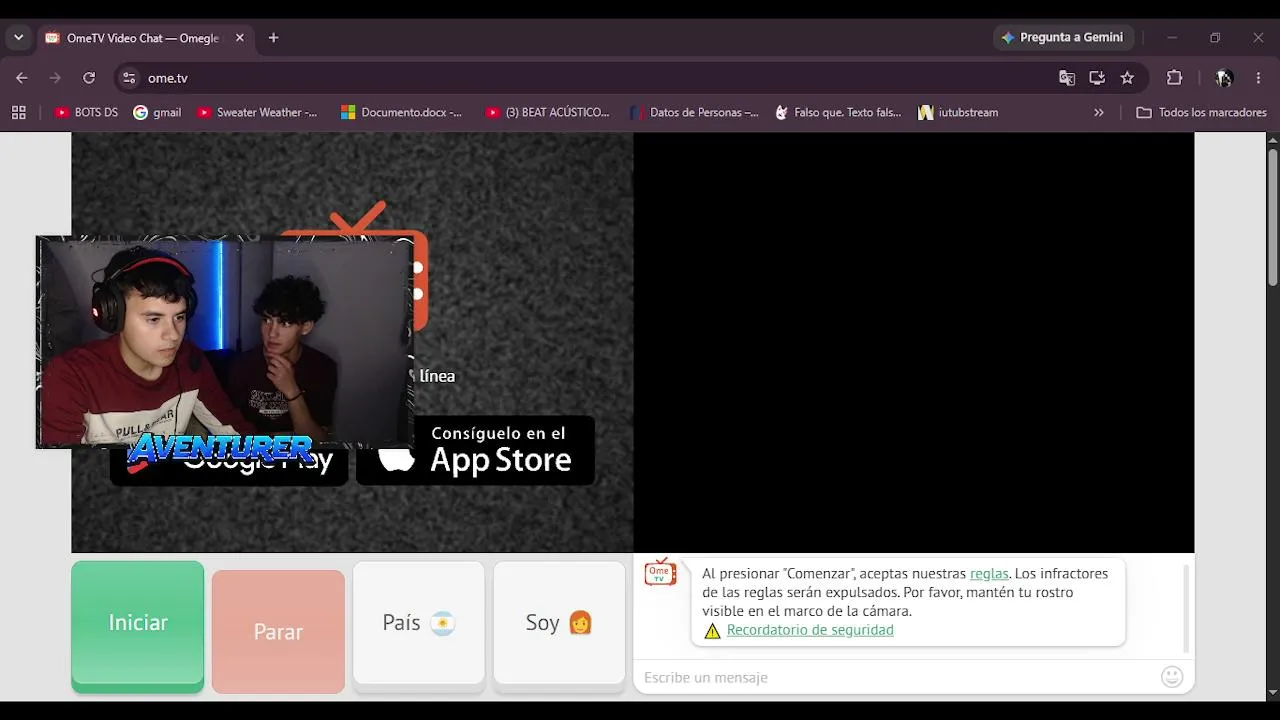Click the install app icon in address bar
The height and width of the screenshot is (720, 1280).
coord(1097,78)
